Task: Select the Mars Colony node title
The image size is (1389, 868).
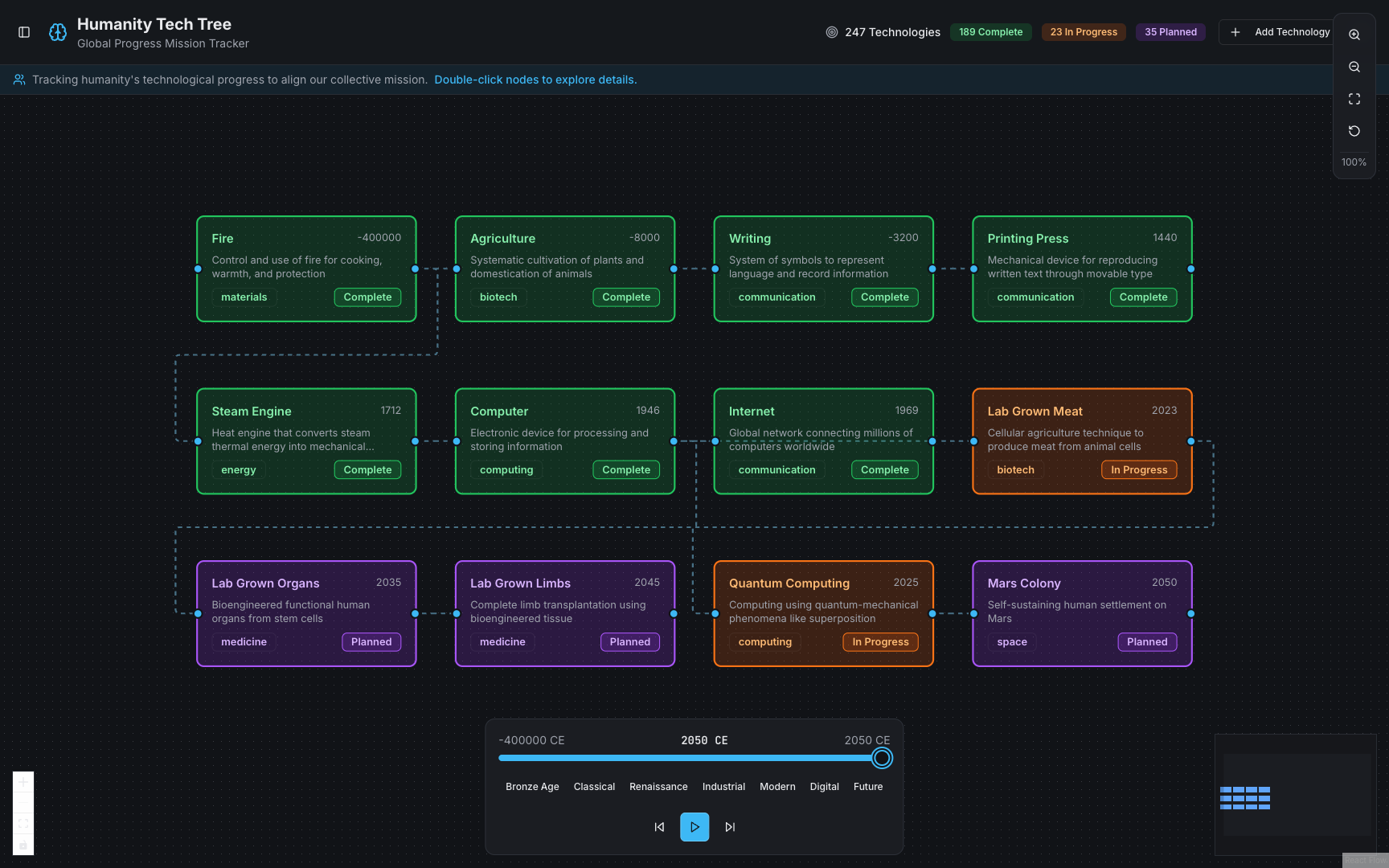Action: (1024, 583)
